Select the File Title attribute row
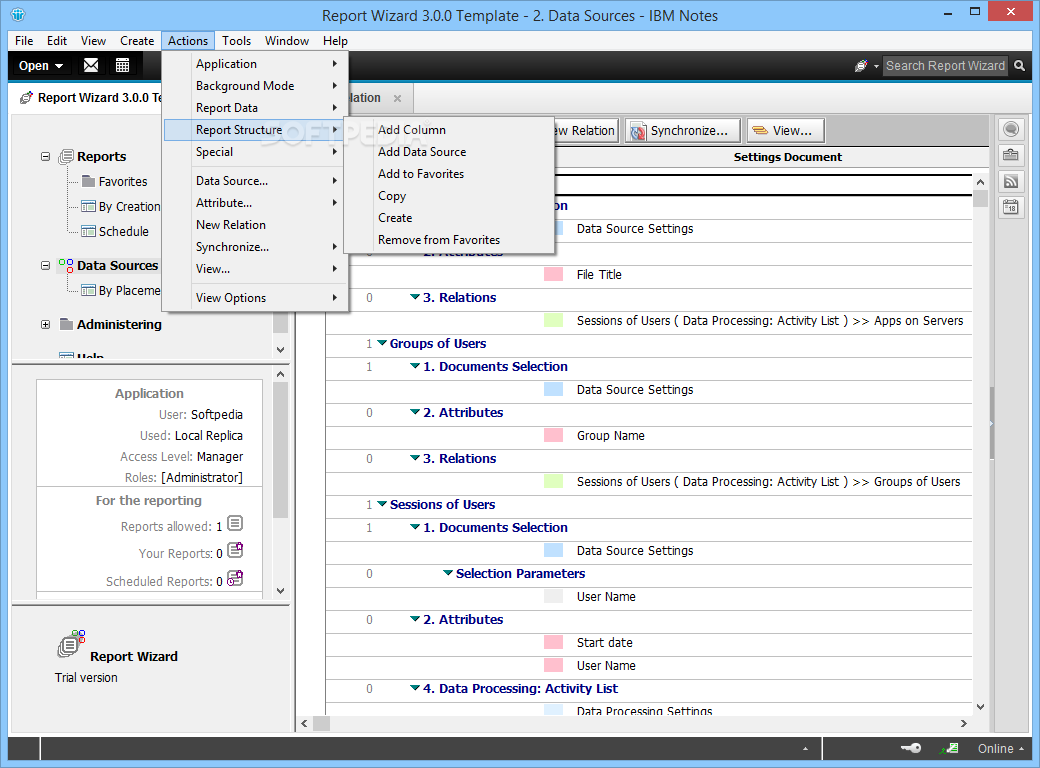 point(649,275)
